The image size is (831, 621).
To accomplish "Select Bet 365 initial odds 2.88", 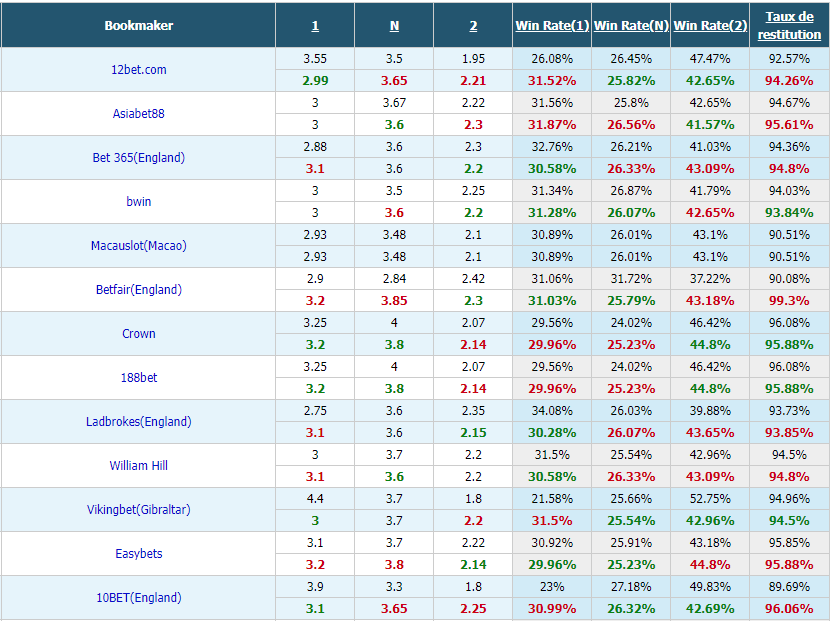I will [x=315, y=147].
